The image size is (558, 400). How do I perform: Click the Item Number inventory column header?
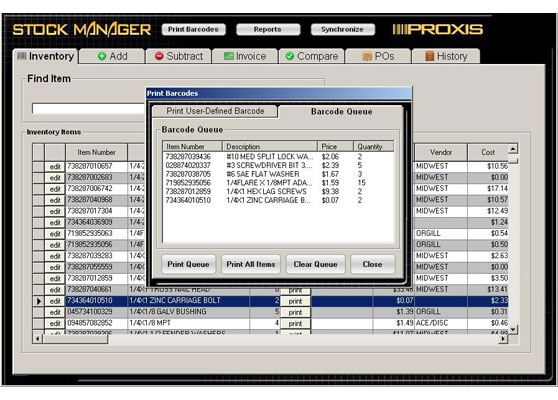96,152
